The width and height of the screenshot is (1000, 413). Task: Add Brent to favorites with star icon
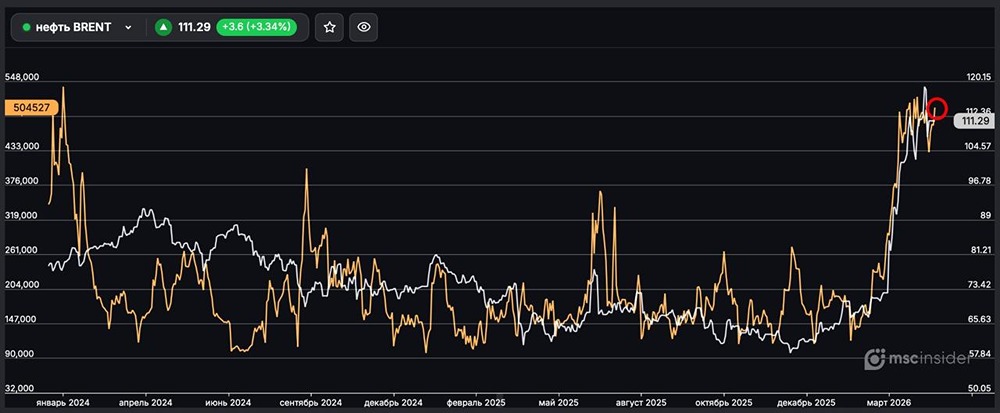328,27
